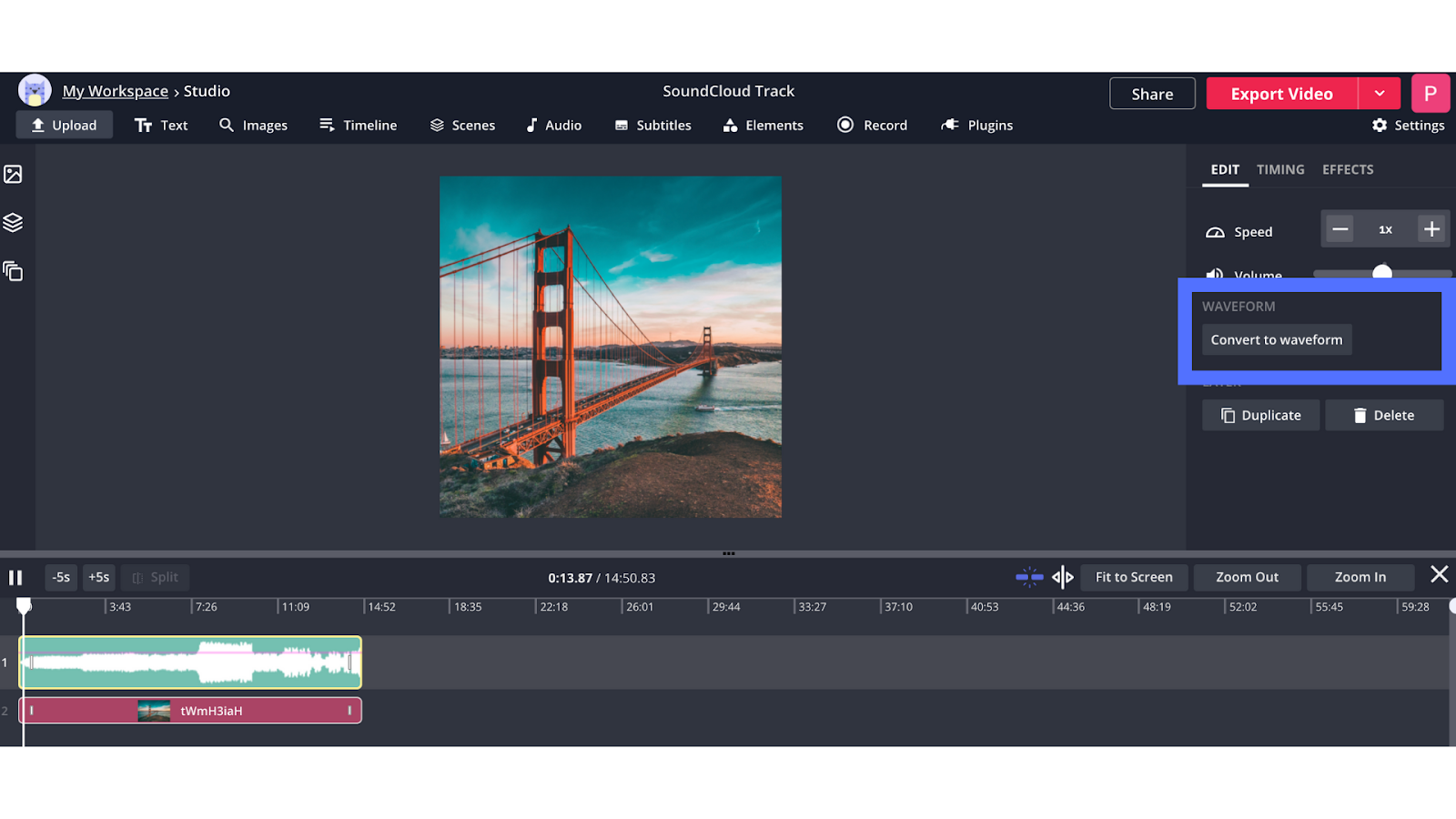Click Zoom In on timeline
1456x819 pixels.
1360,577
